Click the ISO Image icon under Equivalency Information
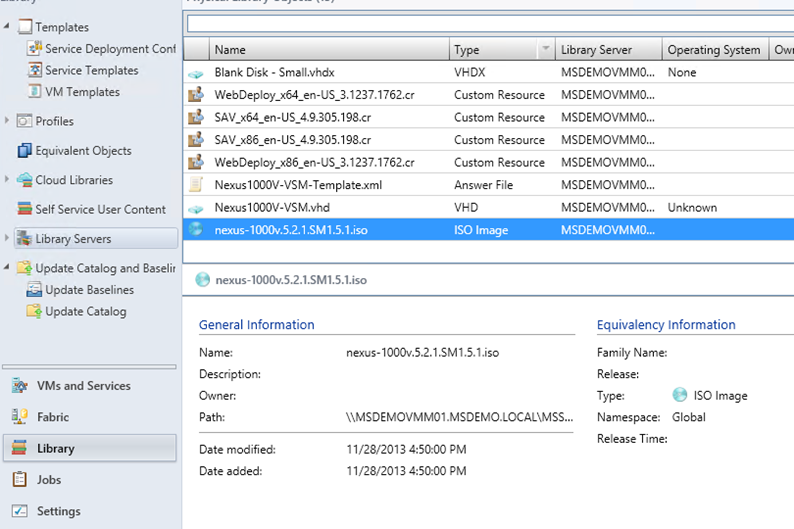The width and height of the screenshot is (794, 529). point(680,395)
